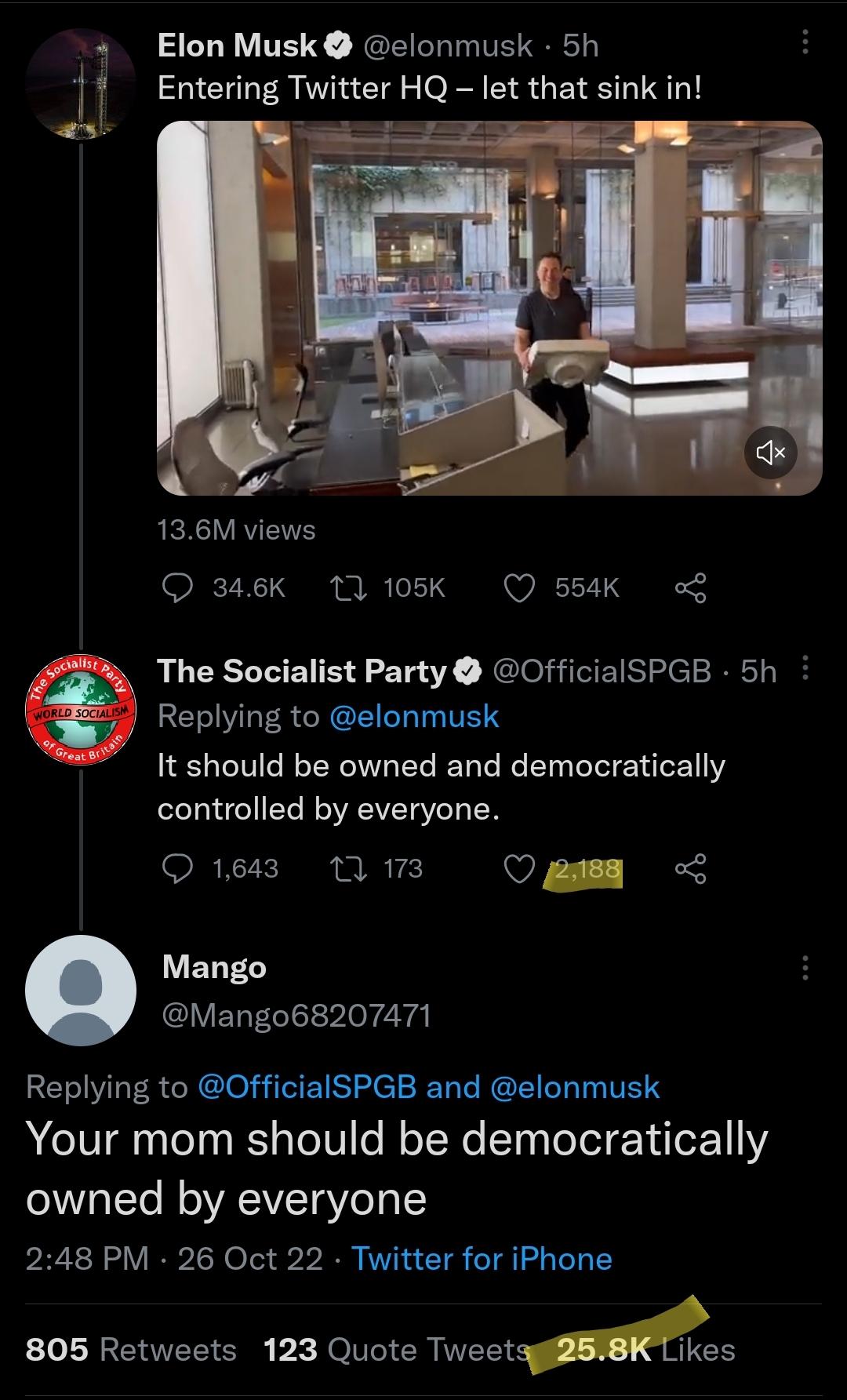This screenshot has height=1400, width=847.
Task: View the 123 Quote Tweets list
Action: (396, 1350)
